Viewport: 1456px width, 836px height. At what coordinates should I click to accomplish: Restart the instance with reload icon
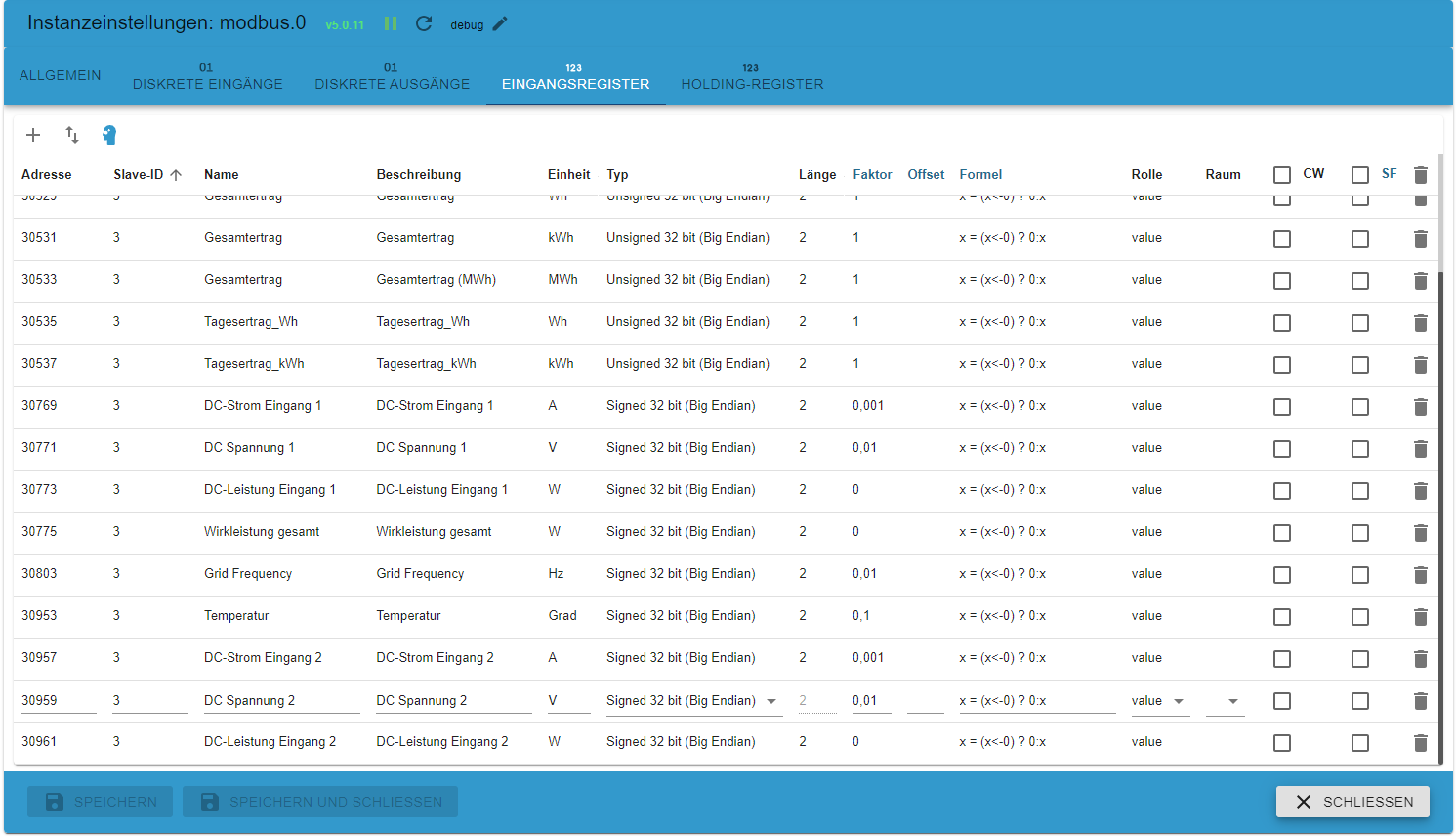point(424,23)
